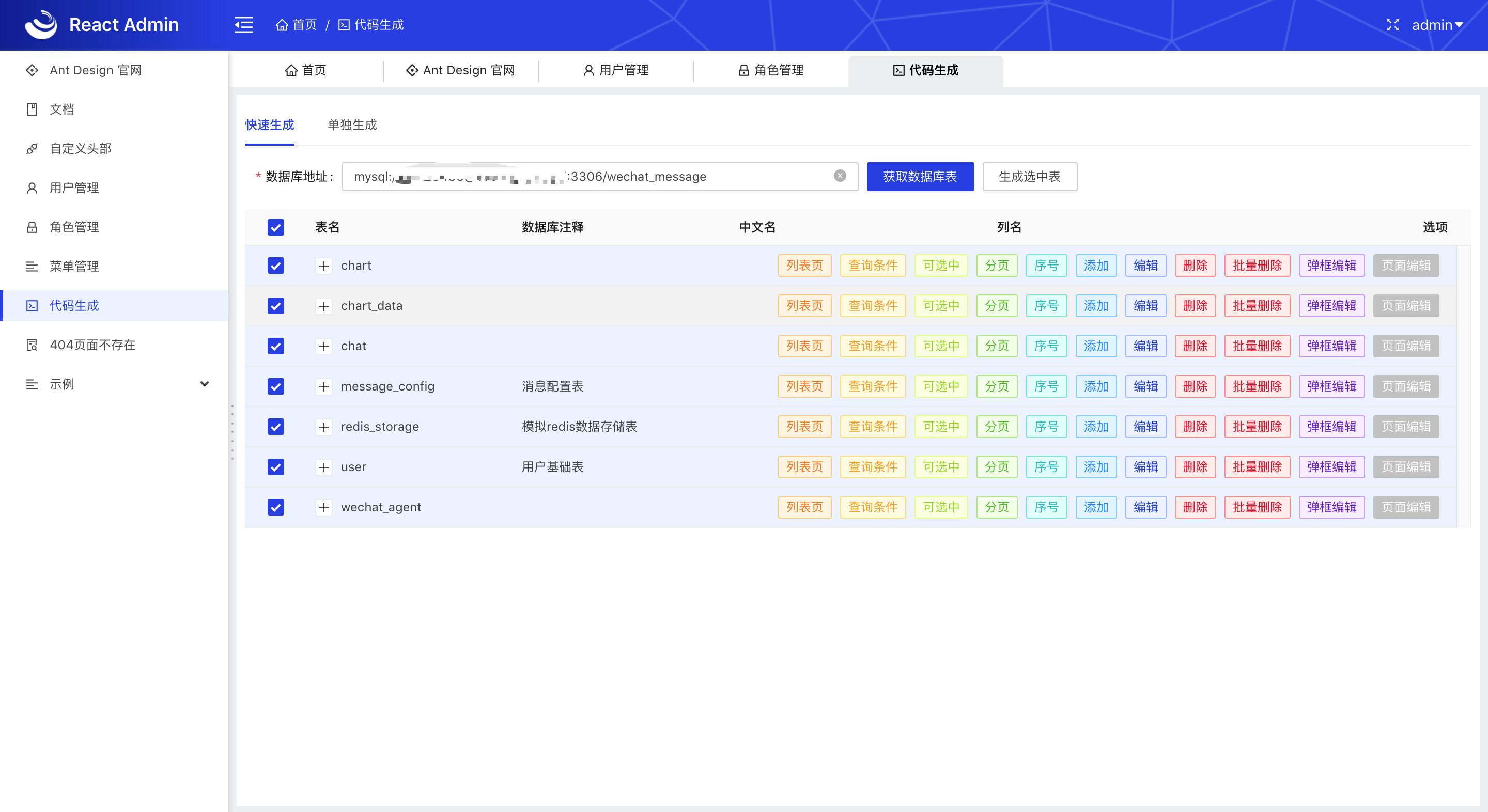Image resolution: width=1488 pixels, height=812 pixels.
Task: Click the home icon in the breadcrumb
Action: tap(282, 25)
